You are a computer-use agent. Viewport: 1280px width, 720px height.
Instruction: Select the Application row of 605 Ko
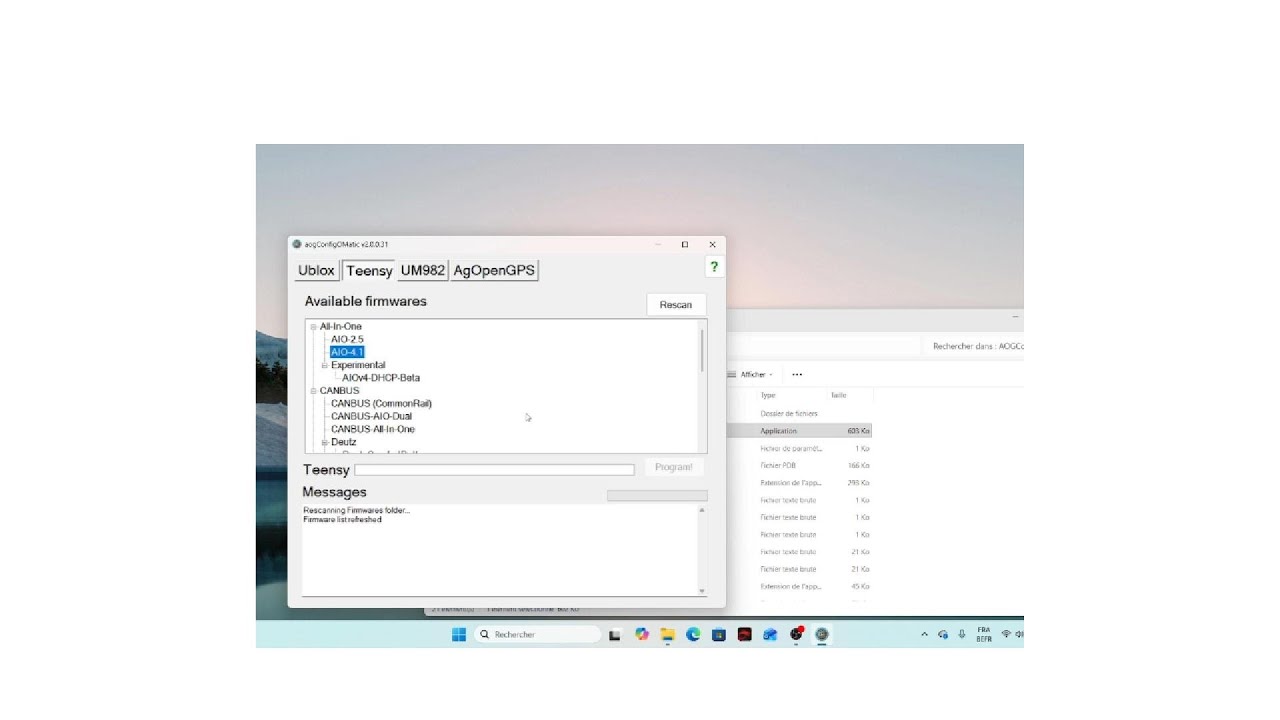(x=800, y=431)
